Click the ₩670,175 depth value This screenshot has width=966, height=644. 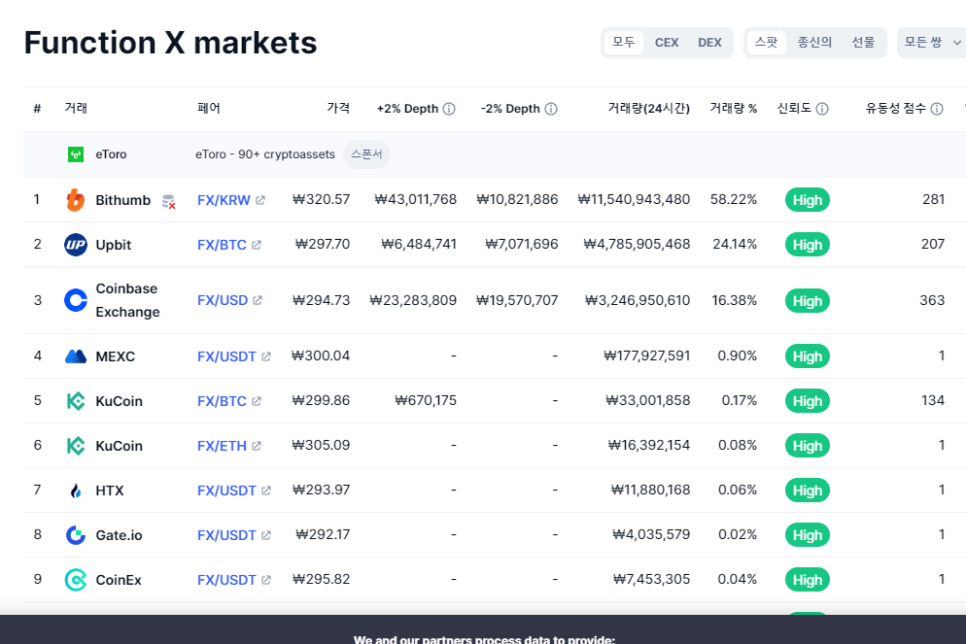pos(426,401)
